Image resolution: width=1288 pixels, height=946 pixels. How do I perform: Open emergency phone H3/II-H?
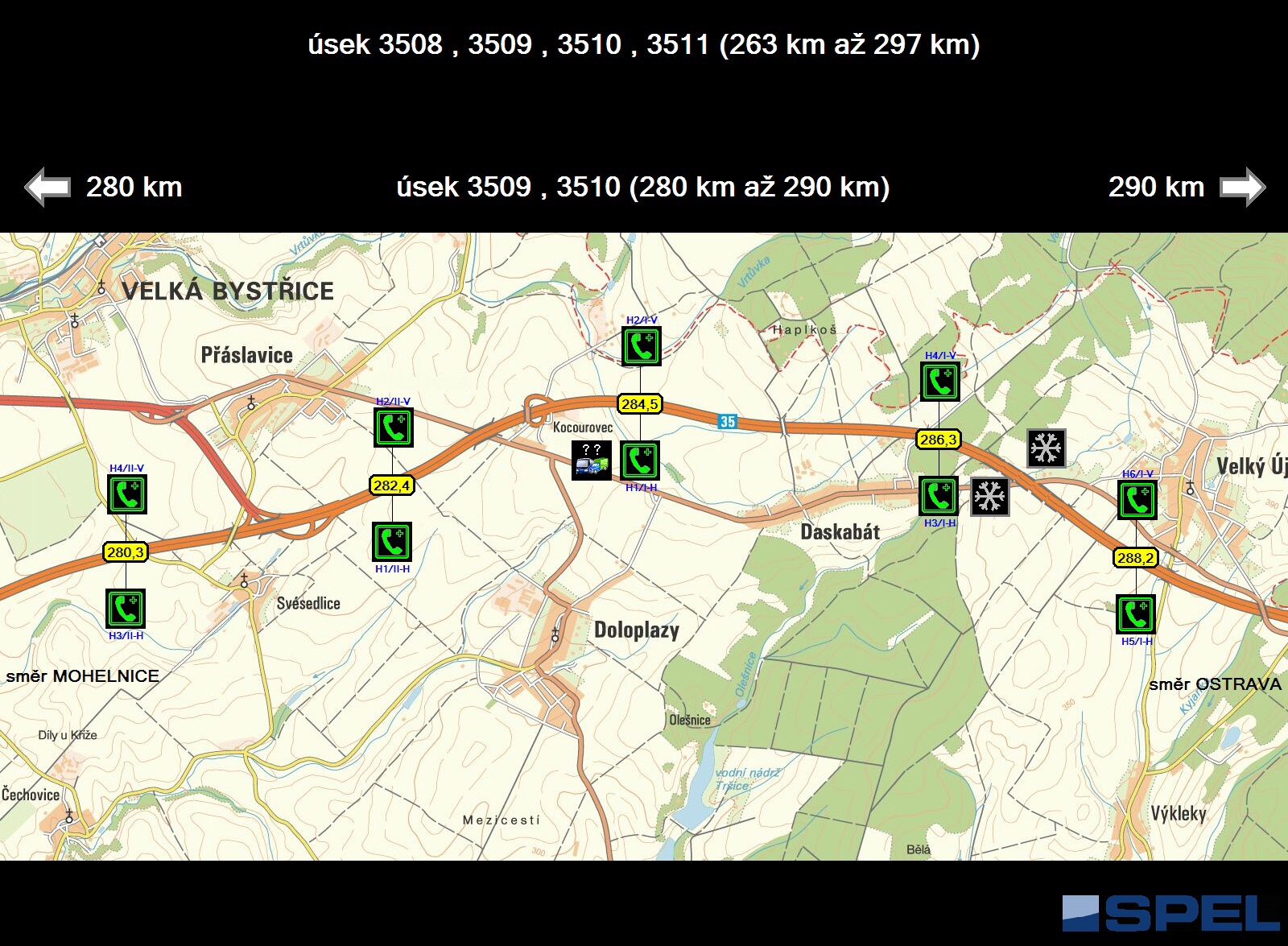click(126, 609)
